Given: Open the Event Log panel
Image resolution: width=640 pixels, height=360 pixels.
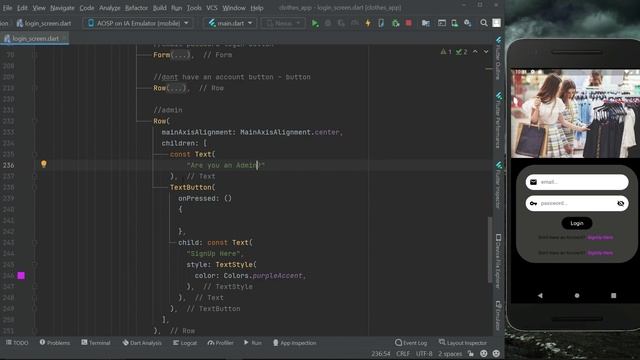Looking at the screenshot, I should (x=411, y=343).
